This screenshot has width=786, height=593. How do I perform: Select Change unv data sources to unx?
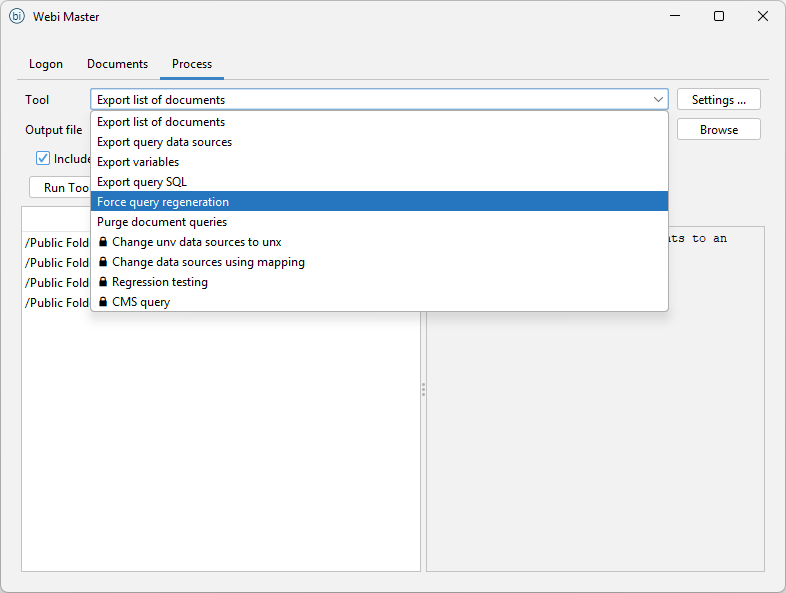tap(379, 242)
